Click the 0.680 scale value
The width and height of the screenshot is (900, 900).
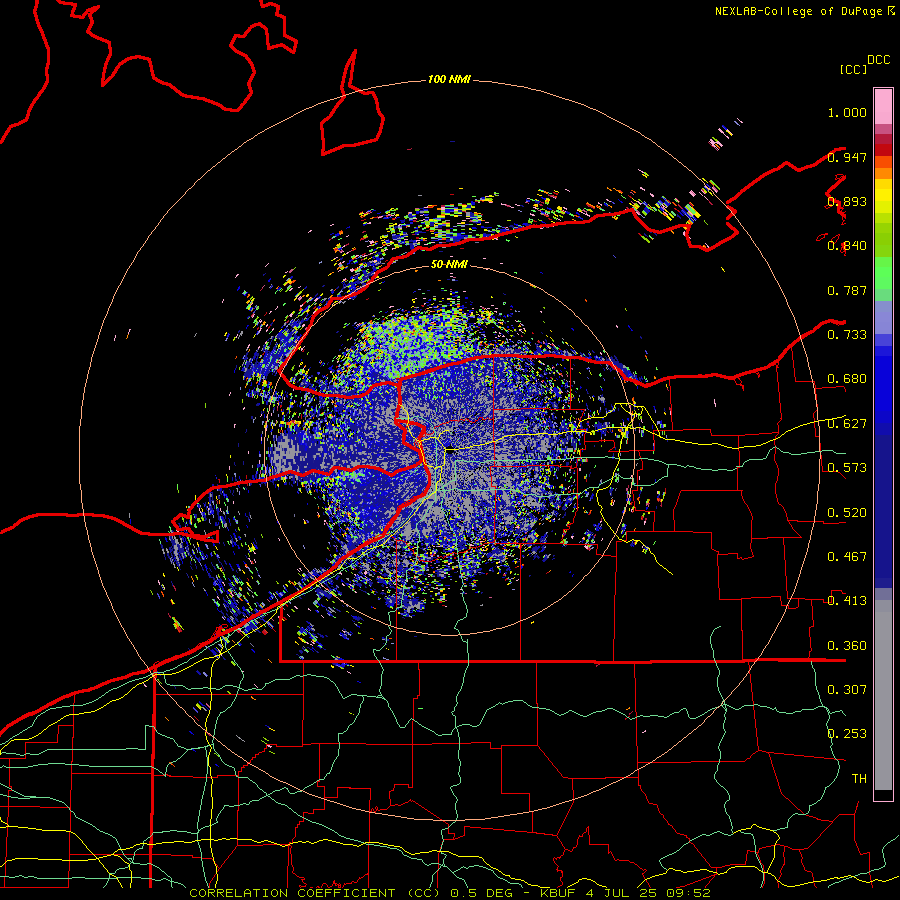coord(847,379)
